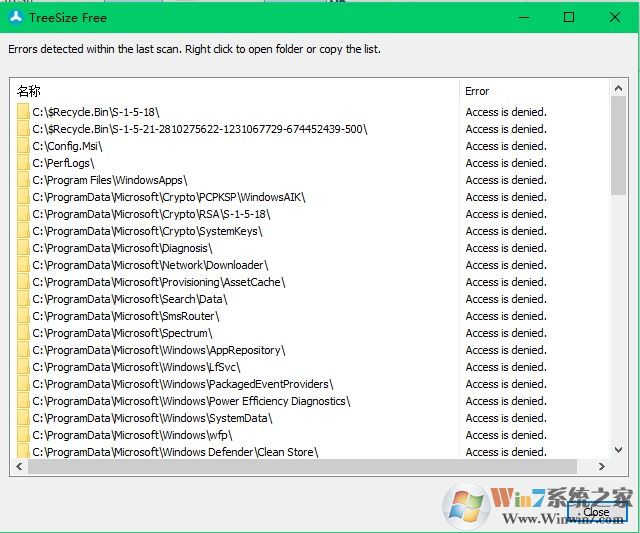This screenshot has height=533, width=640.
Task: Select path ending in Microsoft\SmsRouter\
Action: [126, 316]
